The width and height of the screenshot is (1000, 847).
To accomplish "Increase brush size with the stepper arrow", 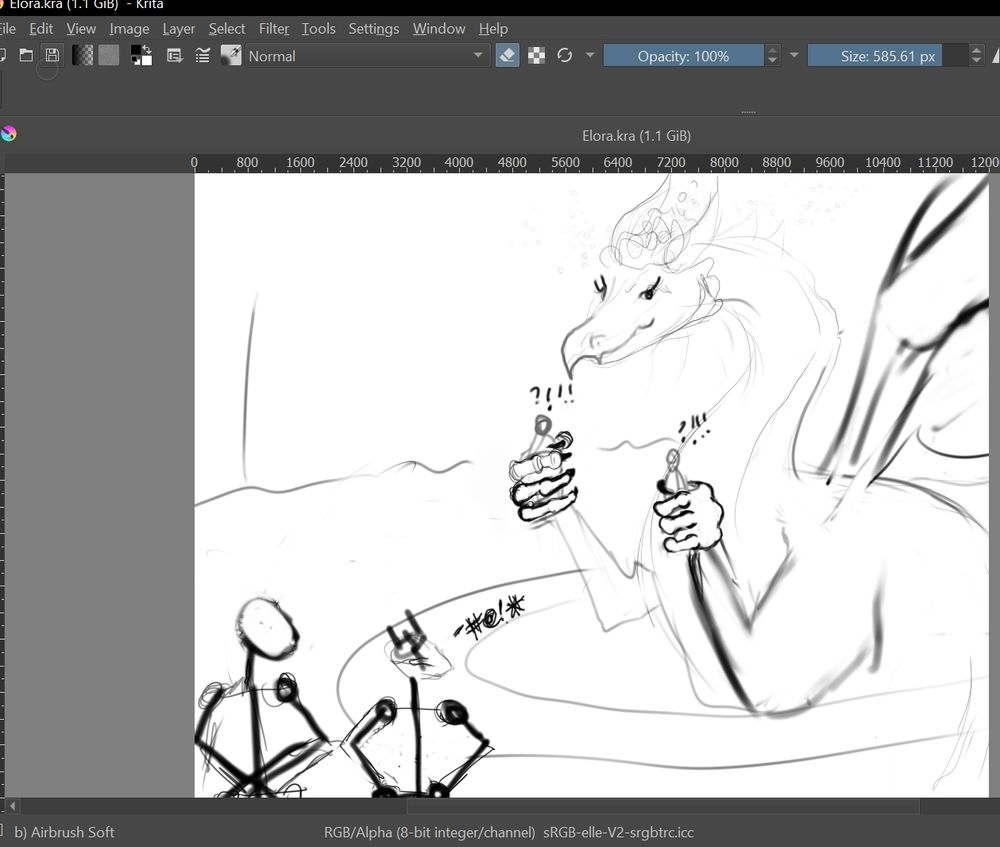I will [x=976, y=50].
